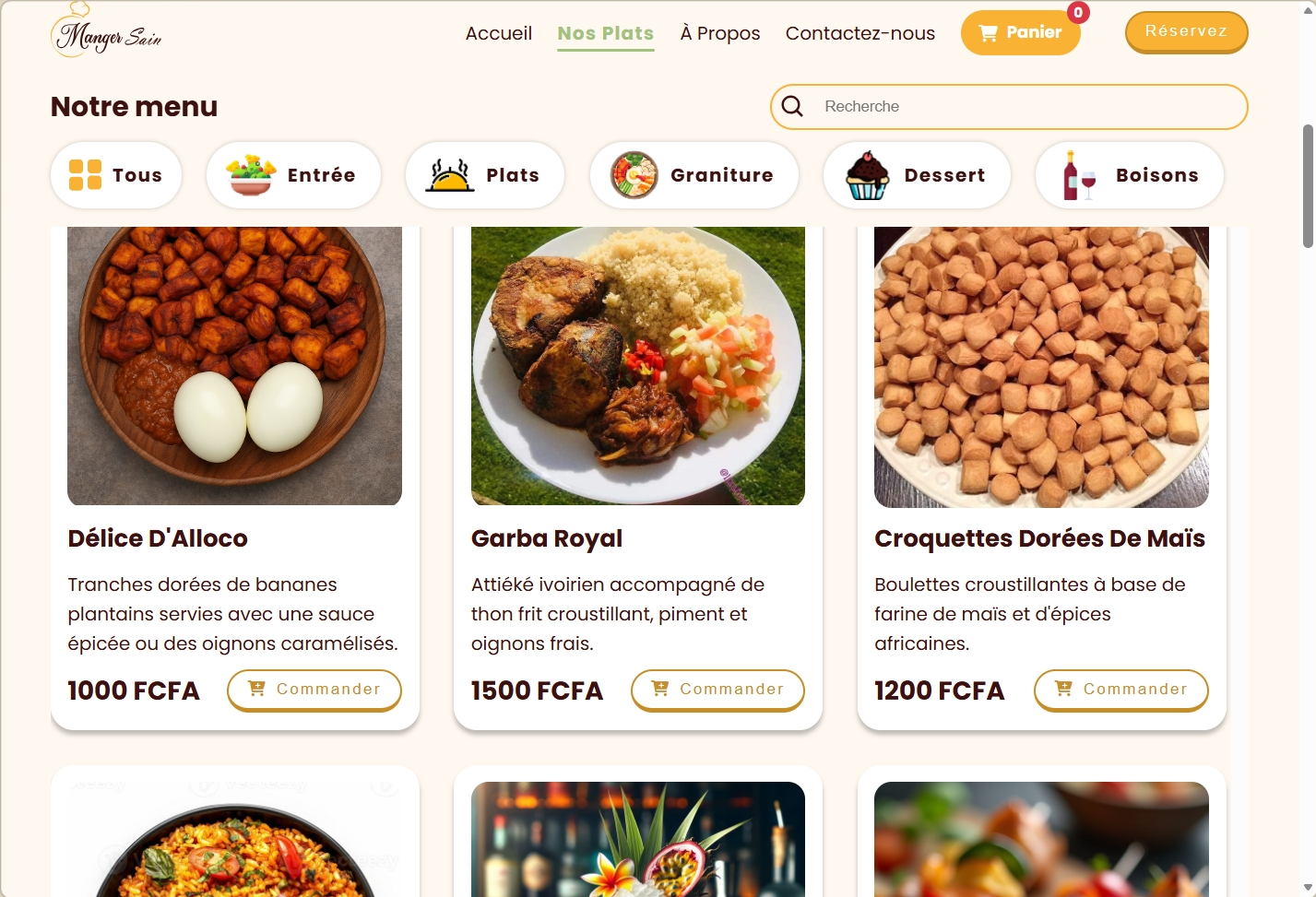The image size is (1316, 897).
Task: Click the page vertical scrollbar thumb
Action: [x=1308, y=185]
